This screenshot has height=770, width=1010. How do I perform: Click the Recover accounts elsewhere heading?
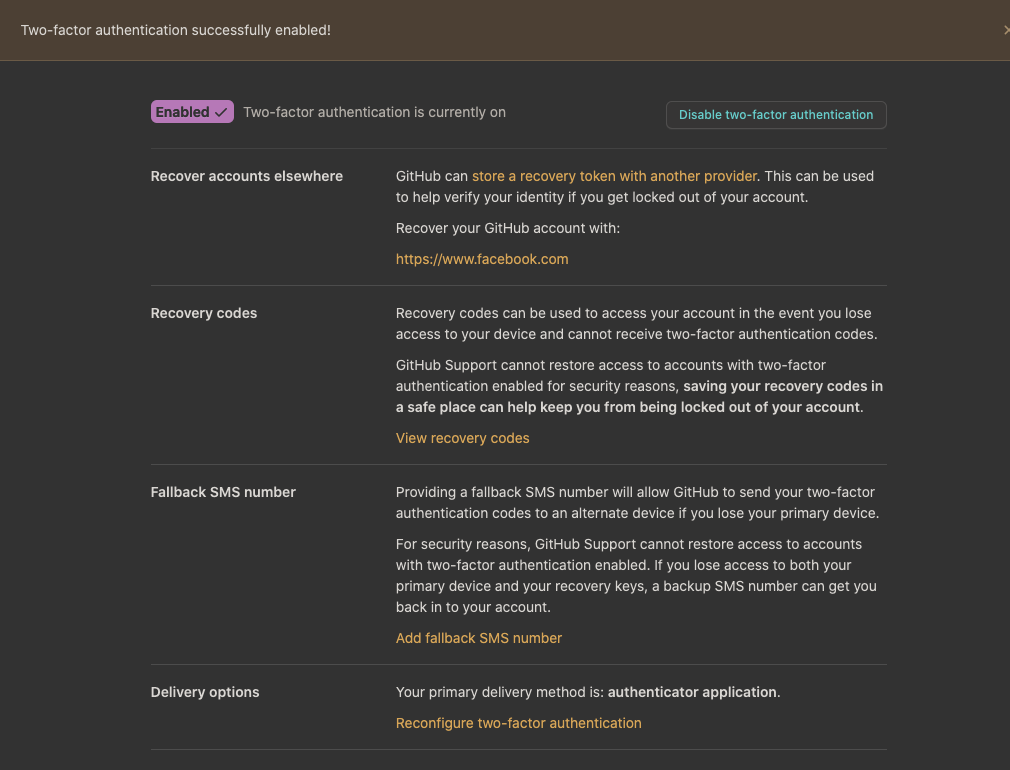[246, 175]
